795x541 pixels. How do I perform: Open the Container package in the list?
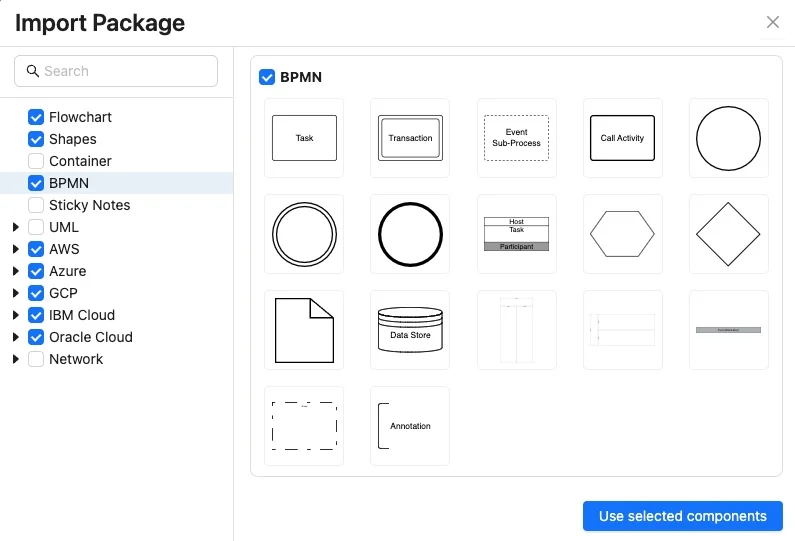(80, 161)
